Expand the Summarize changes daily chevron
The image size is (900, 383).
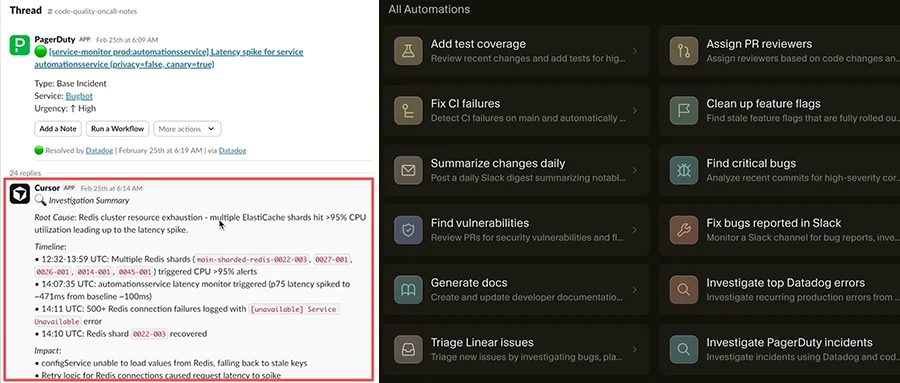(634, 170)
